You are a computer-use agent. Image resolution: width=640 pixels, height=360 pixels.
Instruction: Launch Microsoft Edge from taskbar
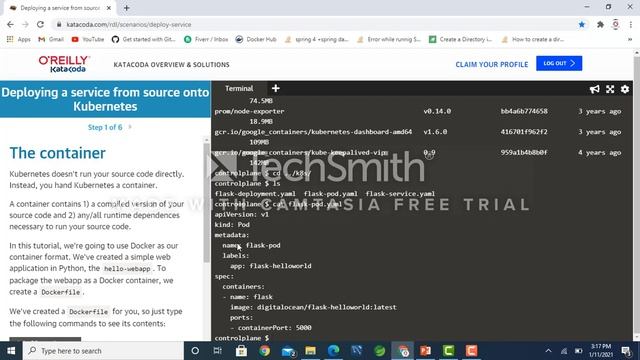click(333, 351)
